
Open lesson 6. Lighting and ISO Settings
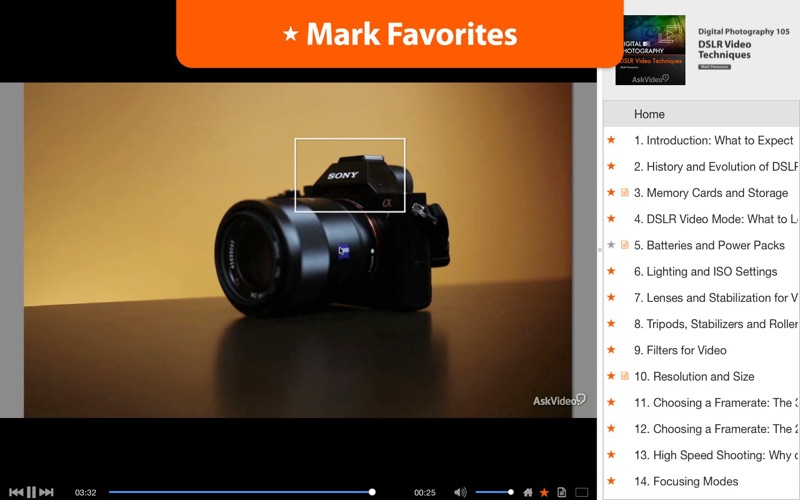[x=706, y=271]
